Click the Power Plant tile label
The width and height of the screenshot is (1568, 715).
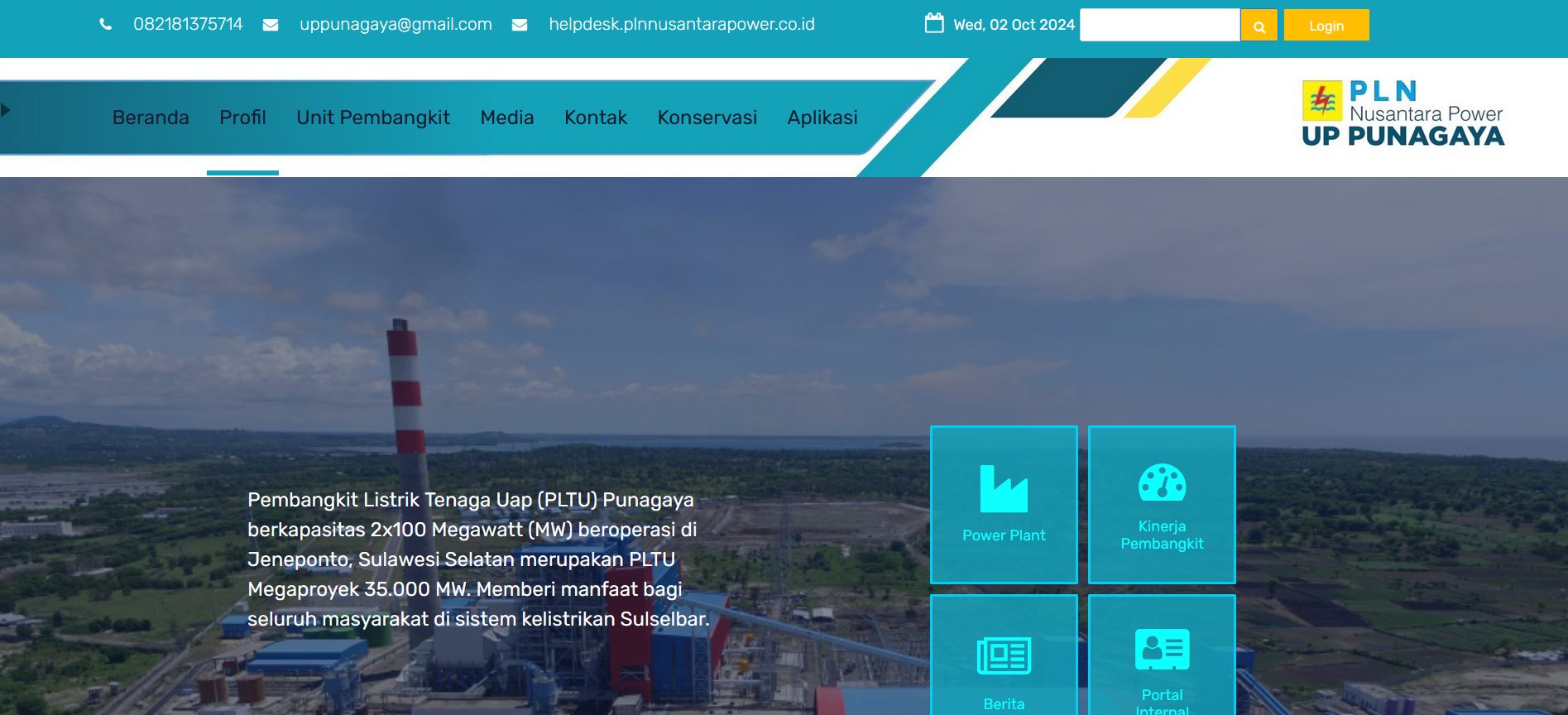pyautogui.click(x=1004, y=535)
